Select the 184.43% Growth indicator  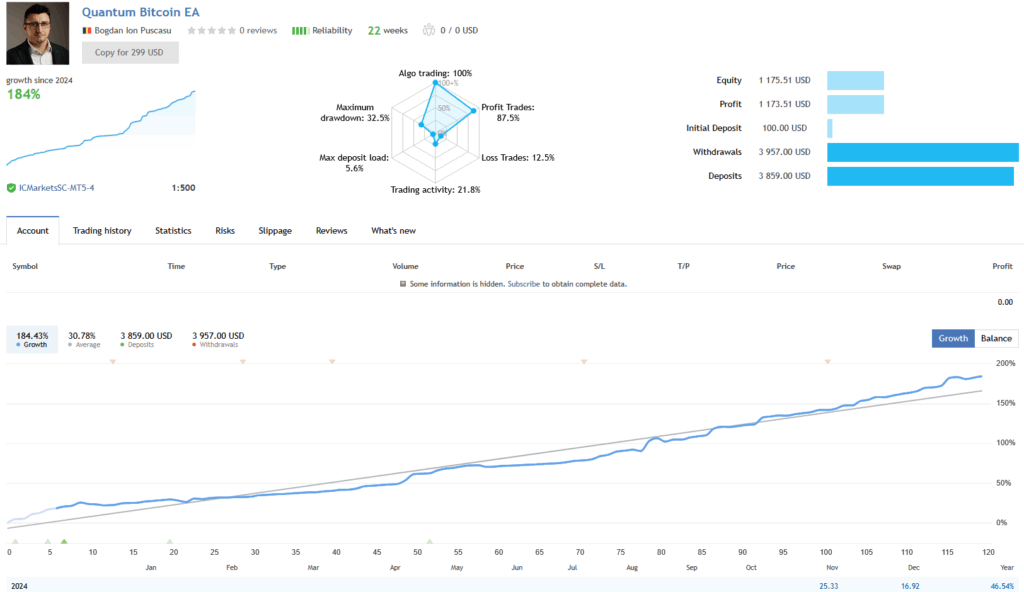point(32,339)
